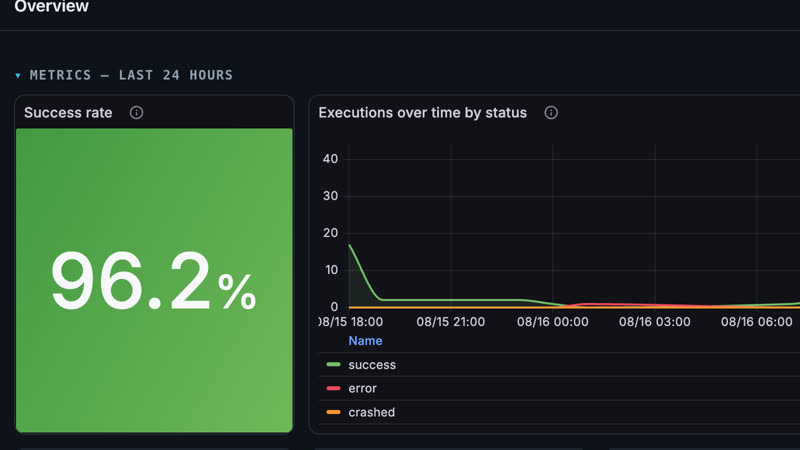Click the green success line peak at 08/15 18:00

coord(350,245)
